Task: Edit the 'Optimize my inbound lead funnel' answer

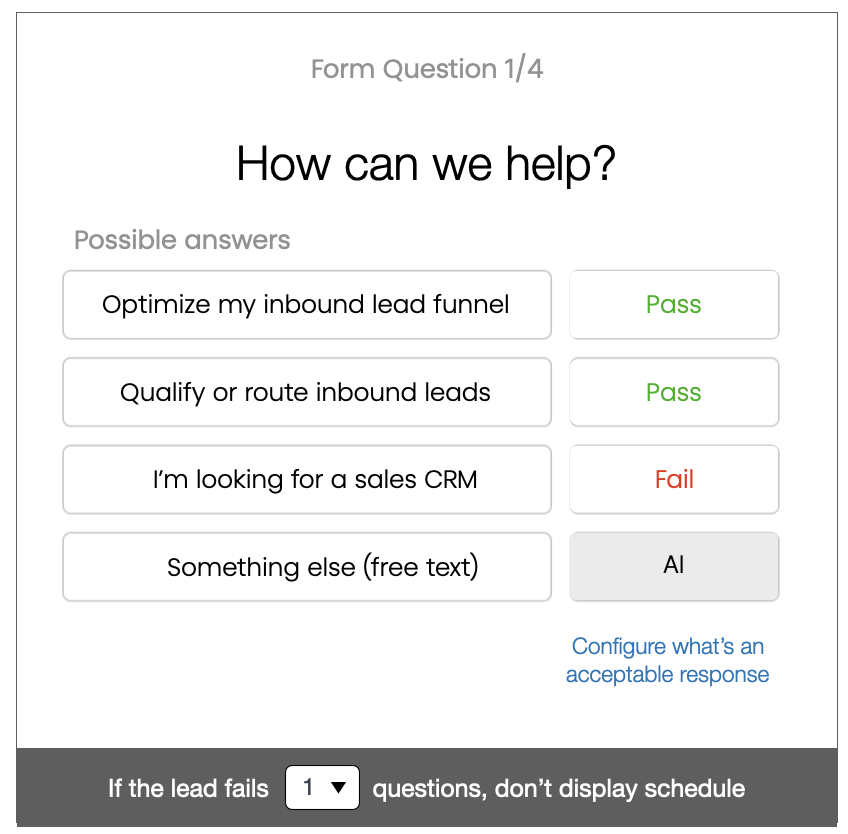Action: tap(307, 305)
